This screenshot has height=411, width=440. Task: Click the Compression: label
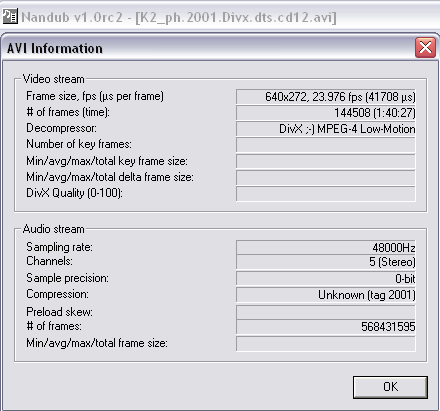click(x=57, y=294)
